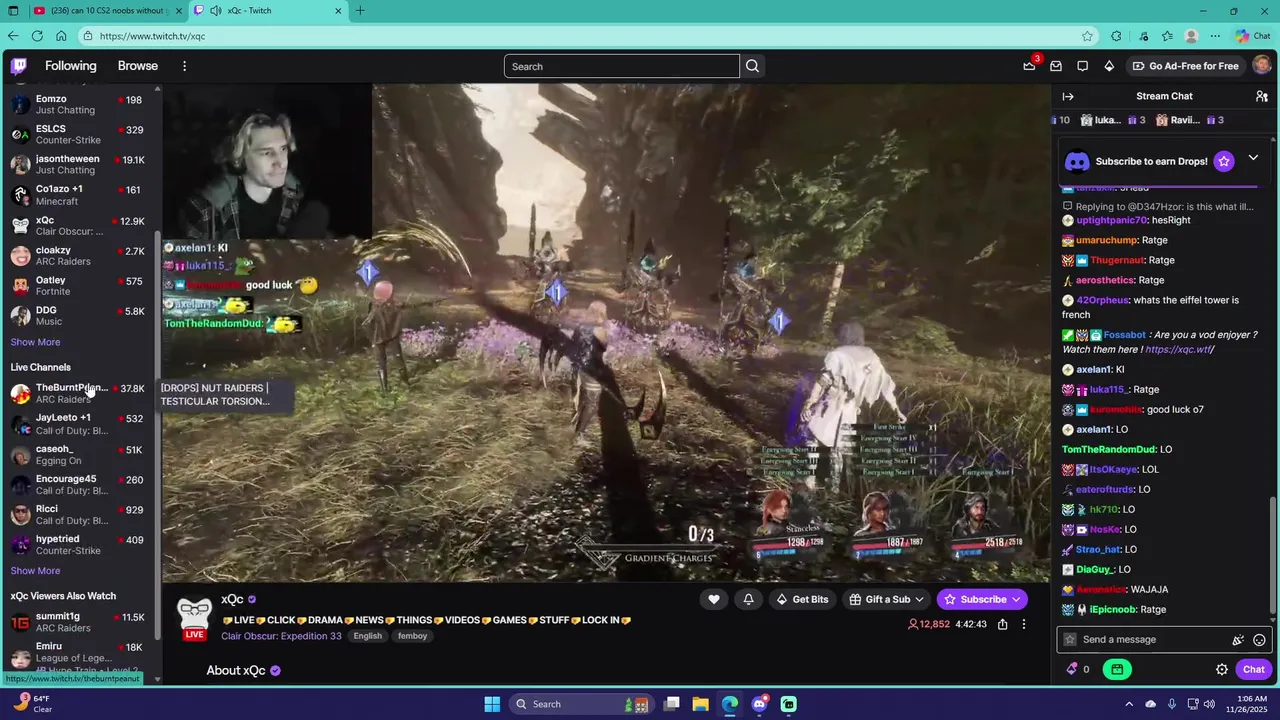Click xQc's LIVE avatar below the video
Screen dimensions: 1280x720
click(x=194, y=618)
